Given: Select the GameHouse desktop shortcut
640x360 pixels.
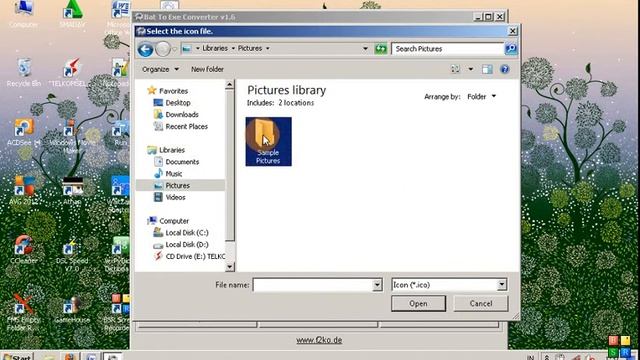Looking at the screenshot, I should pos(72,309).
